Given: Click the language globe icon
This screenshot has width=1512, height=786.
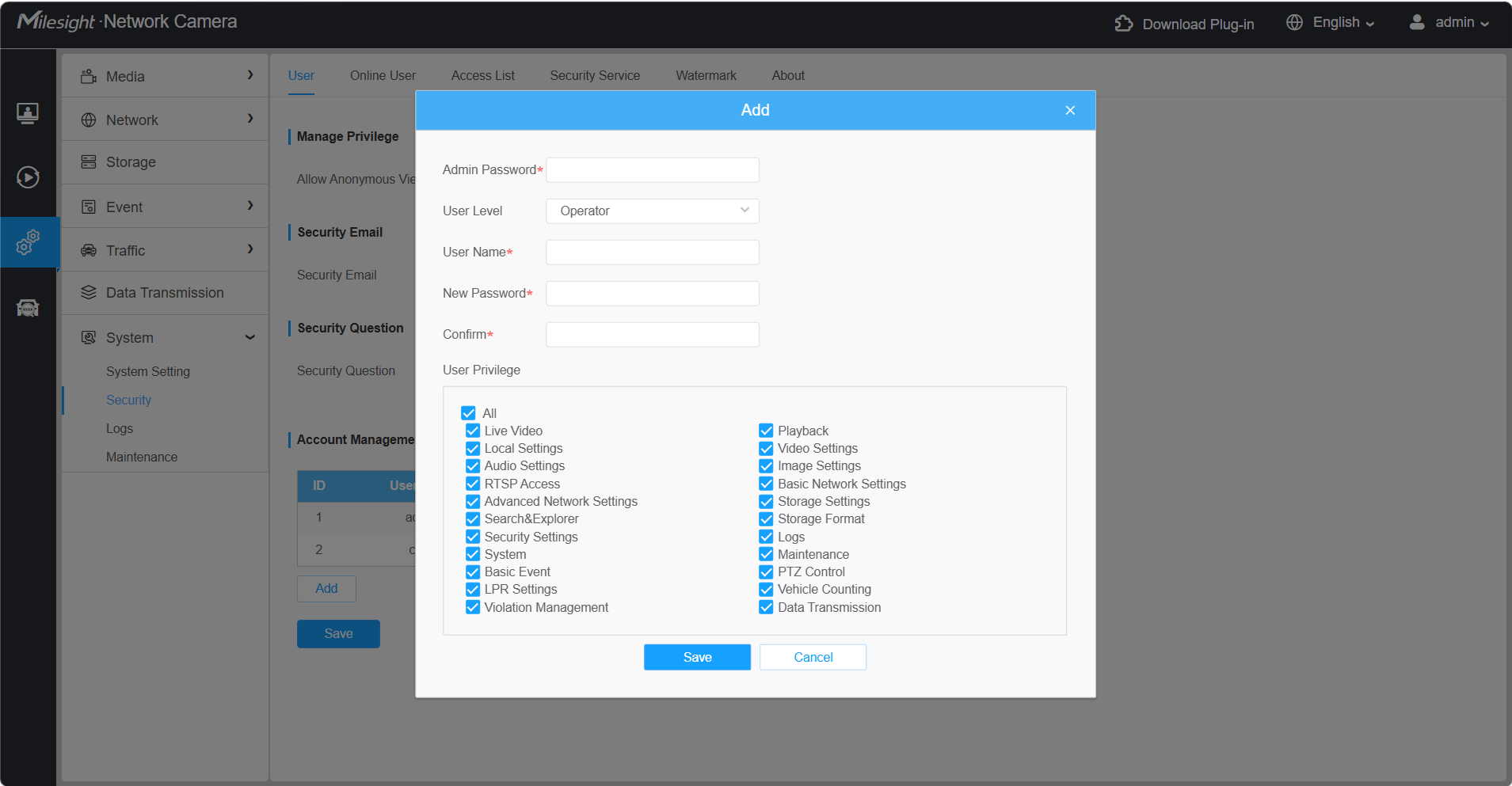Looking at the screenshot, I should pyautogui.click(x=1294, y=22).
